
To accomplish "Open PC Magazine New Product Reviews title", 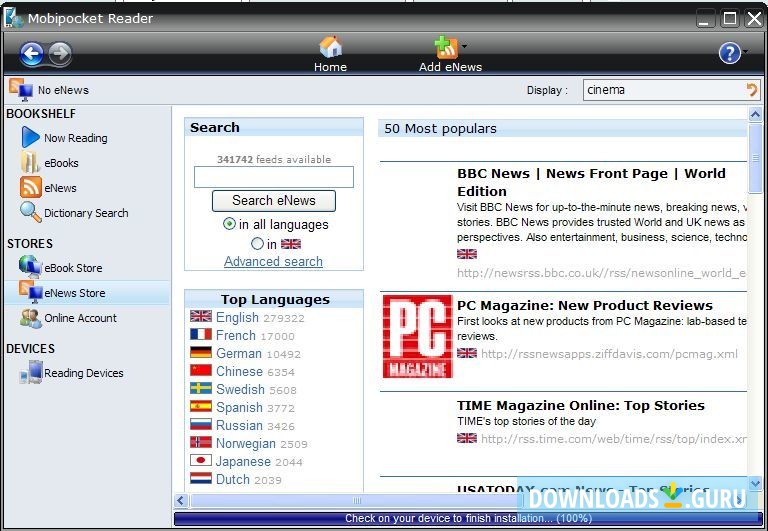I will (x=584, y=305).
